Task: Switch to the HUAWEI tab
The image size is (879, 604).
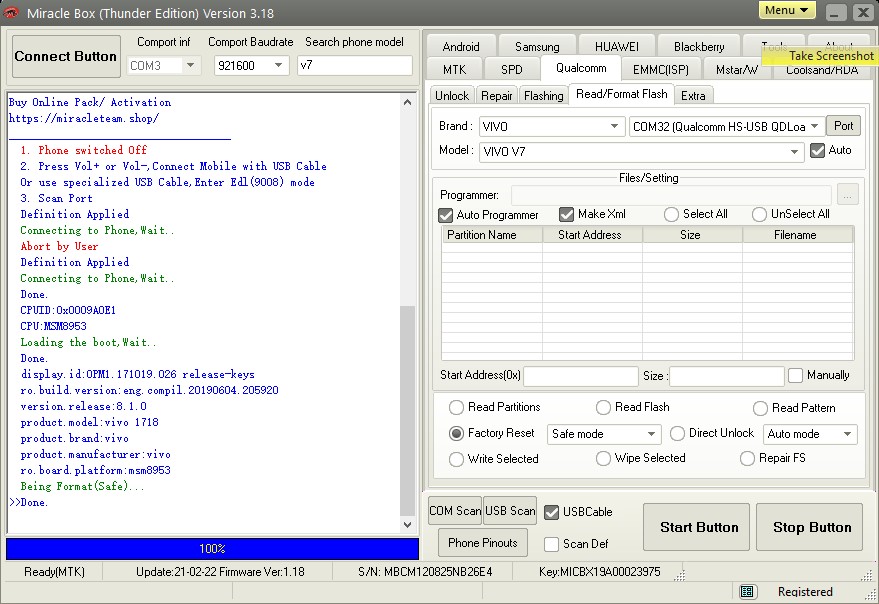Action: click(x=617, y=47)
